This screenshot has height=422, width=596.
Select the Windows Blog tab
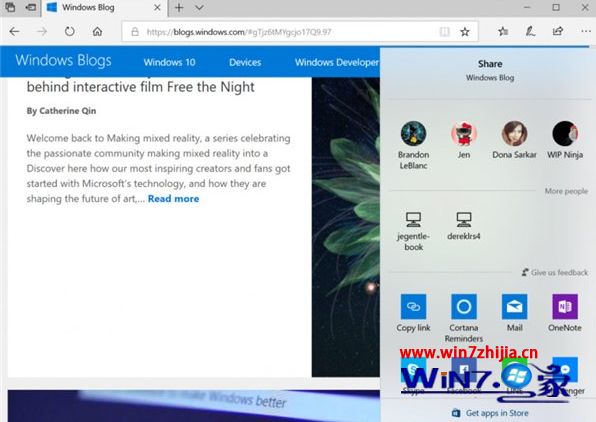click(x=103, y=8)
